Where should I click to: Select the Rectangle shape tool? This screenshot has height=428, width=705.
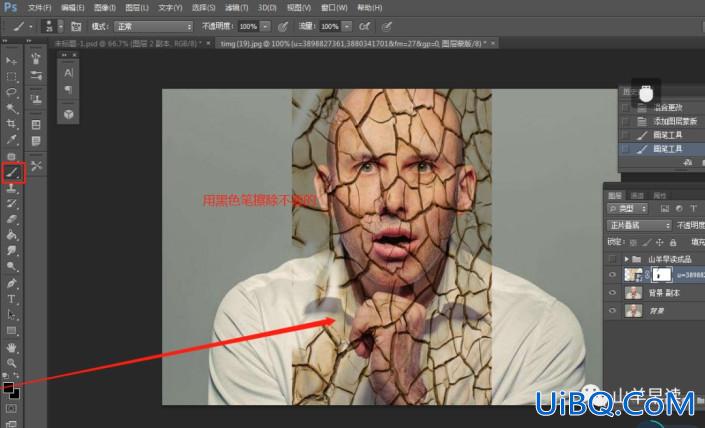click(x=11, y=331)
